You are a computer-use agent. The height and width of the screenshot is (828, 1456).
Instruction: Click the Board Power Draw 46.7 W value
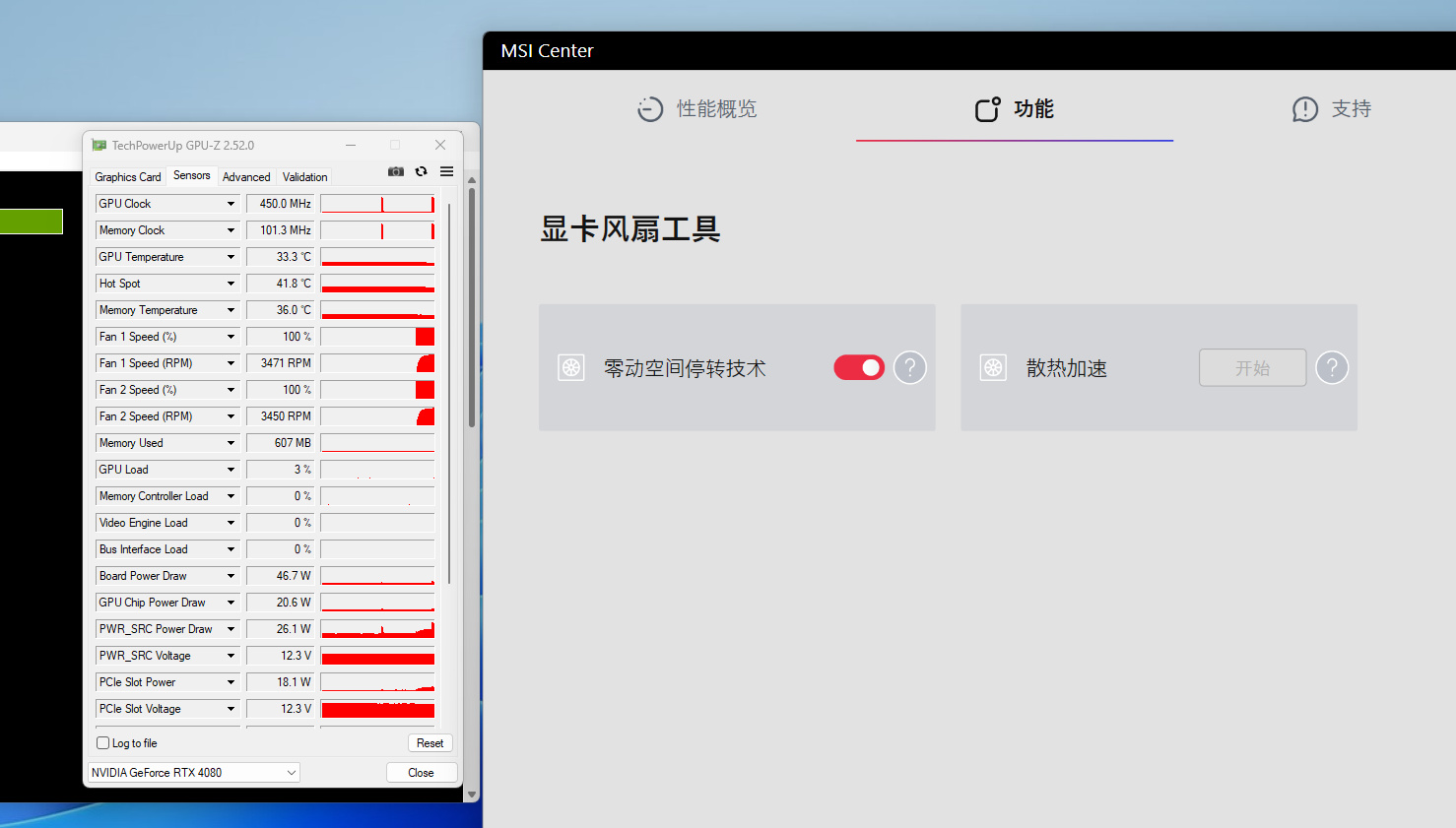pyautogui.click(x=280, y=576)
